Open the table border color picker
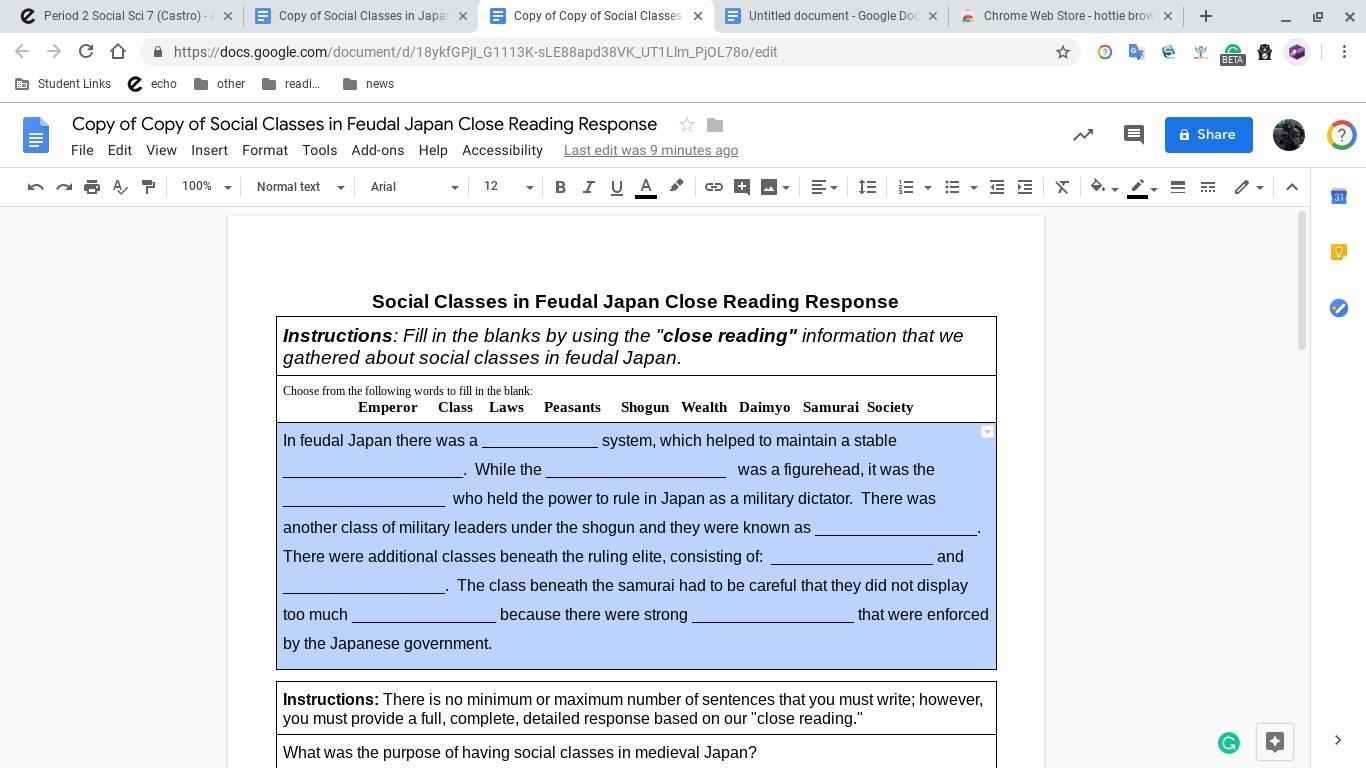The width and height of the screenshot is (1366, 768). pos(1142,187)
